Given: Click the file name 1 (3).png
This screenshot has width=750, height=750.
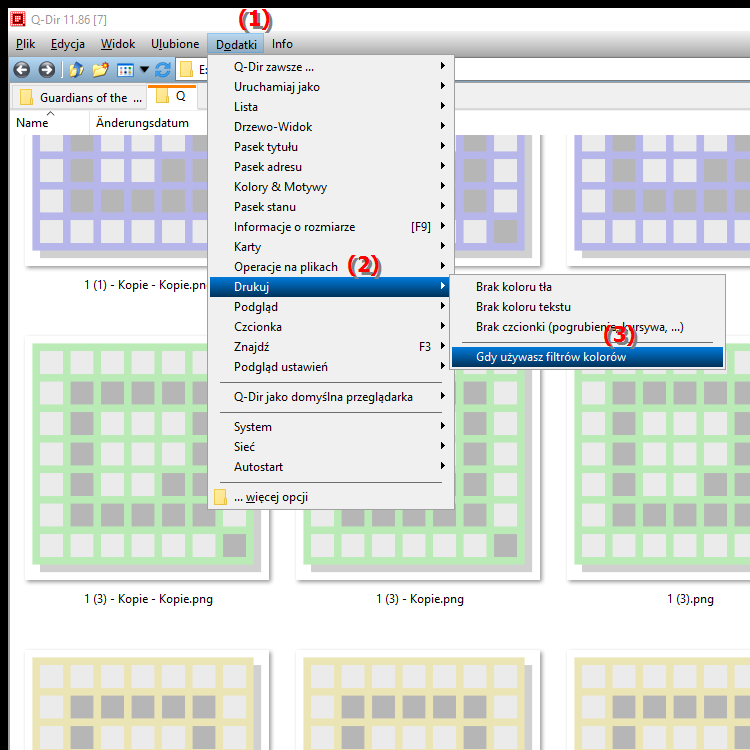Looking at the screenshot, I should pyautogui.click(x=690, y=599).
